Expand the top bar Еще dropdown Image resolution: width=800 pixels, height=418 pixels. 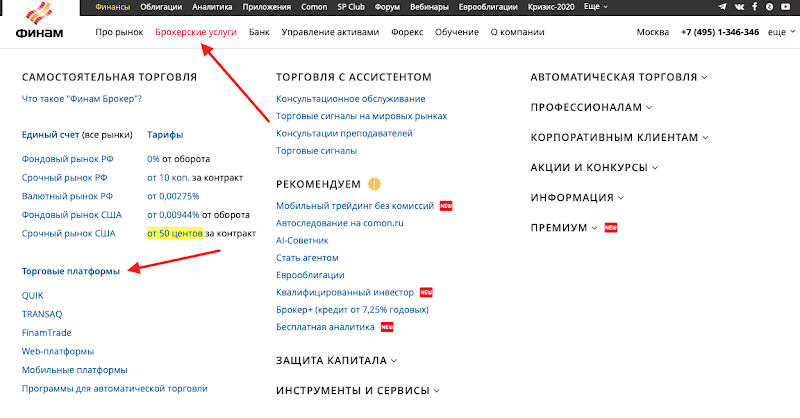(595, 7)
